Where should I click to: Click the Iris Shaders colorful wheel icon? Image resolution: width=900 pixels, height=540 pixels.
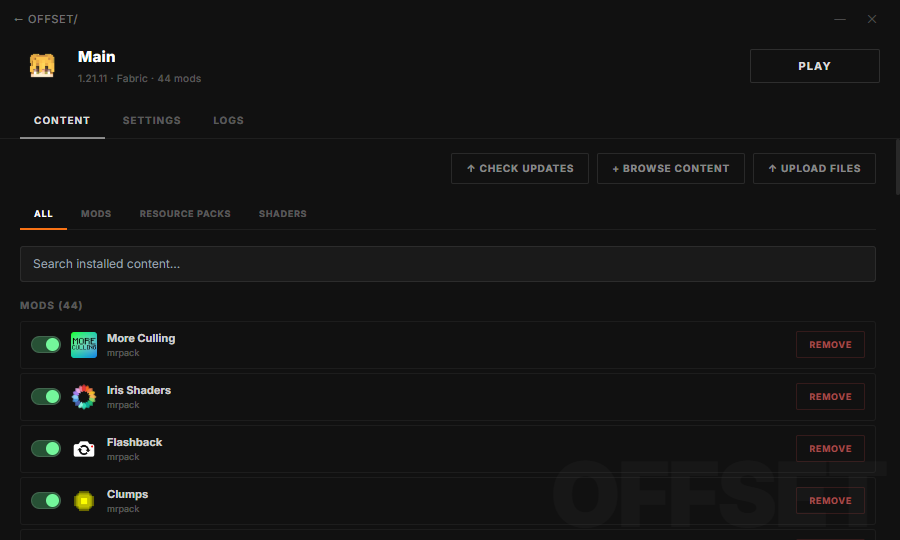tap(84, 397)
